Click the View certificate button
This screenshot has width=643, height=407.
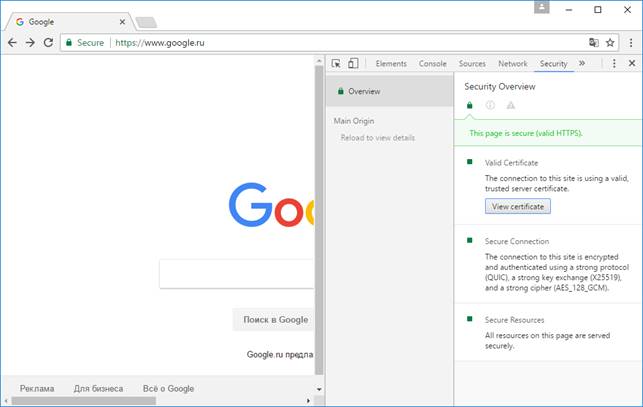tap(518, 206)
